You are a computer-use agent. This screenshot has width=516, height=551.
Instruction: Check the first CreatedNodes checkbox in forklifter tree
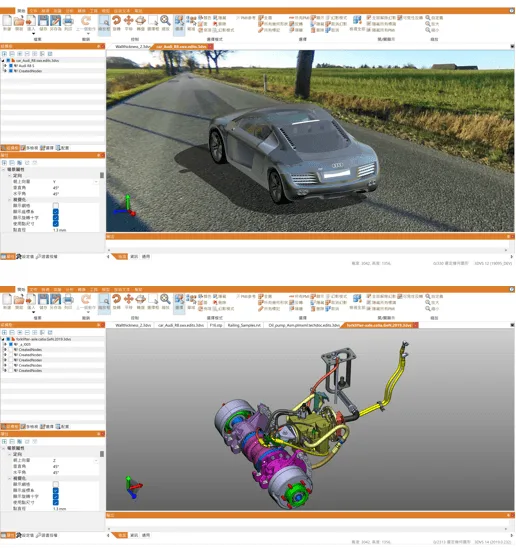click(x=11, y=350)
